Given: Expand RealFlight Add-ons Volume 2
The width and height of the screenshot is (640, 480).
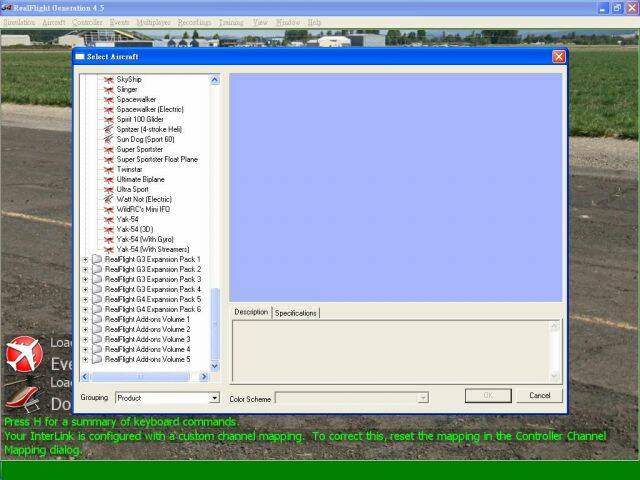Looking at the screenshot, I should pyautogui.click(x=85, y=330).
